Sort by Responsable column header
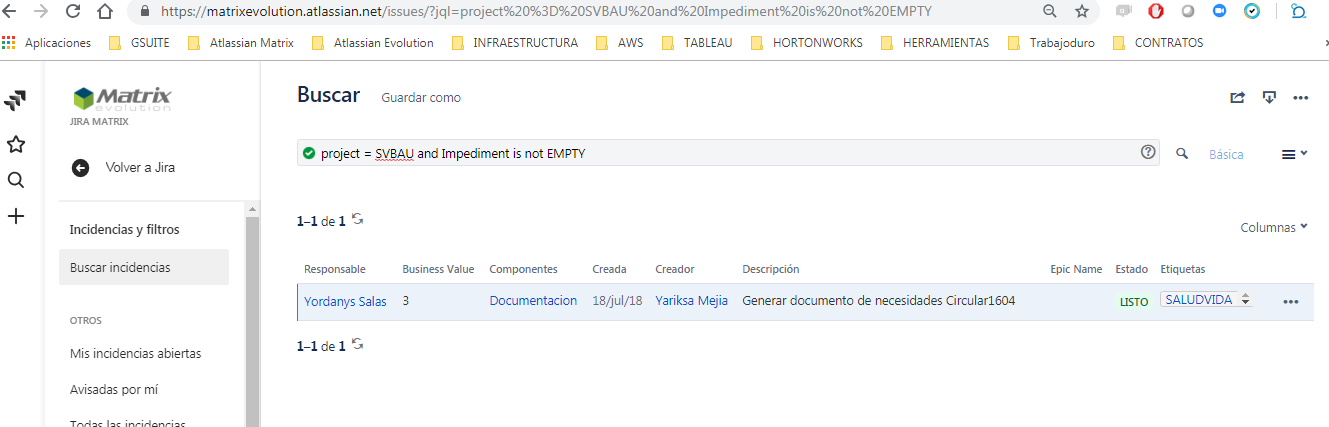The width and height of the screenshot is (1329, 427). (335, 269)
